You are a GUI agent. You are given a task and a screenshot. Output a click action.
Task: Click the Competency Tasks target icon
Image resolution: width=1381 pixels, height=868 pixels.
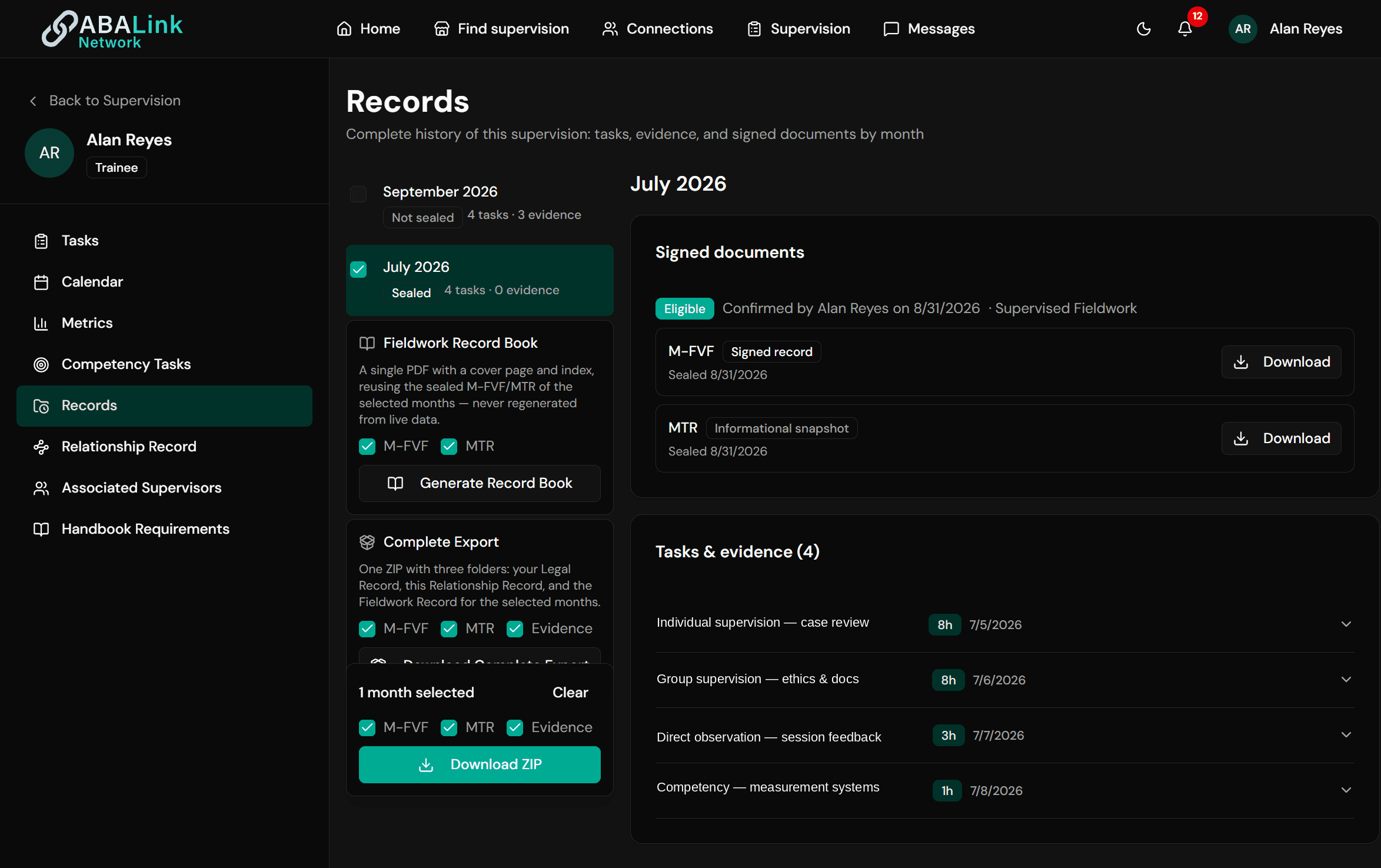point(41,365)
